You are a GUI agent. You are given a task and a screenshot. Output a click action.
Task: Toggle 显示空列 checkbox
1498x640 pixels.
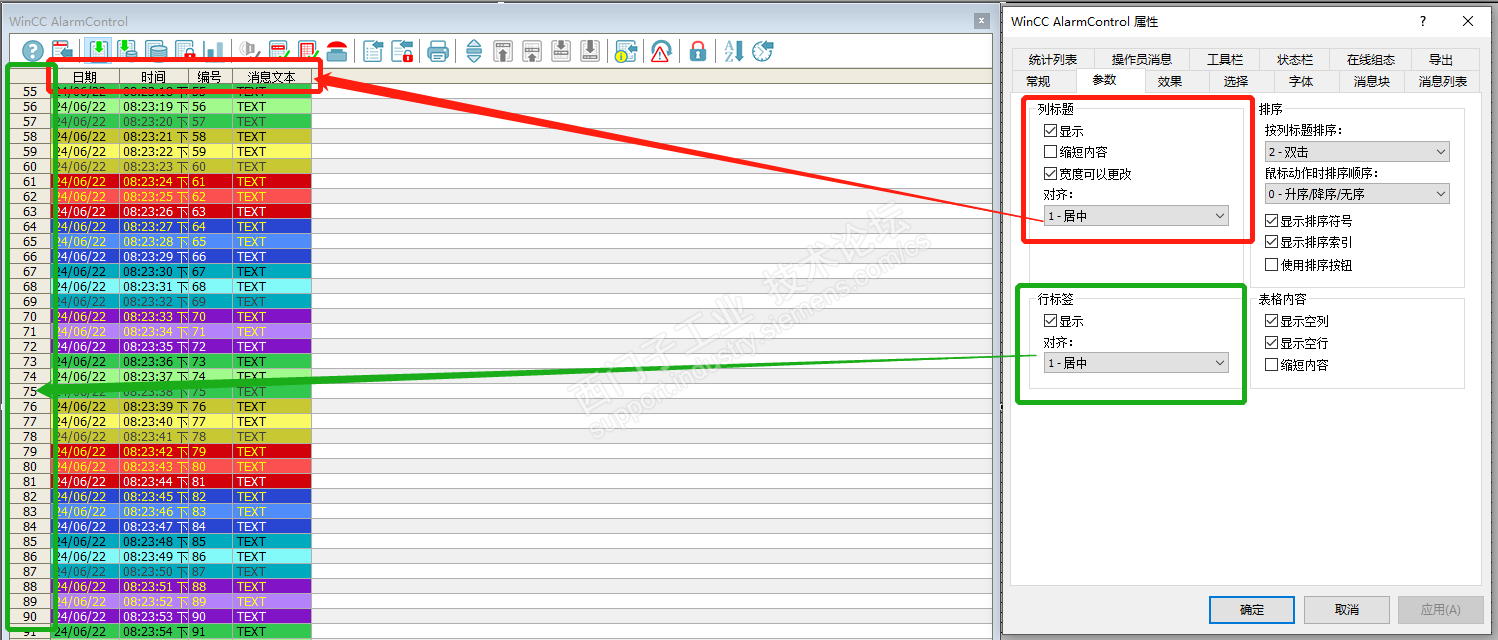pos(1271,321)
